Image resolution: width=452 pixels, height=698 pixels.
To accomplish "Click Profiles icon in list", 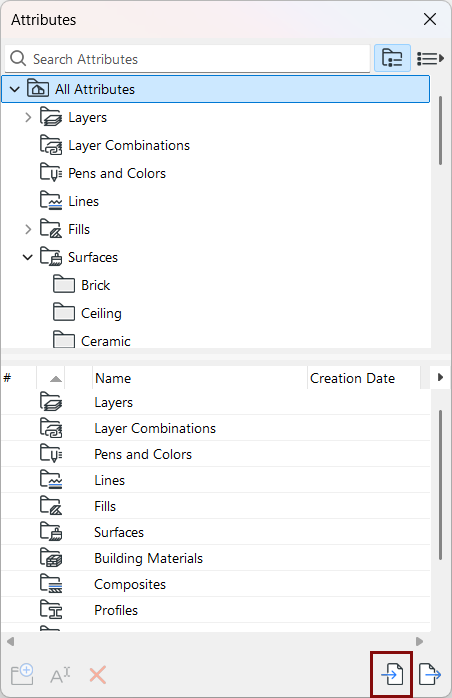I will pos(51,609).
